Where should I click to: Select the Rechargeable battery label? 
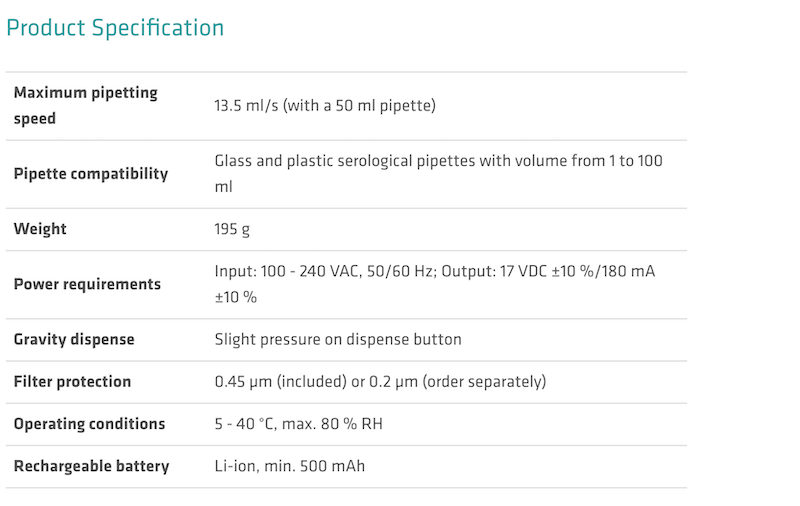click(x=91, y=466)
